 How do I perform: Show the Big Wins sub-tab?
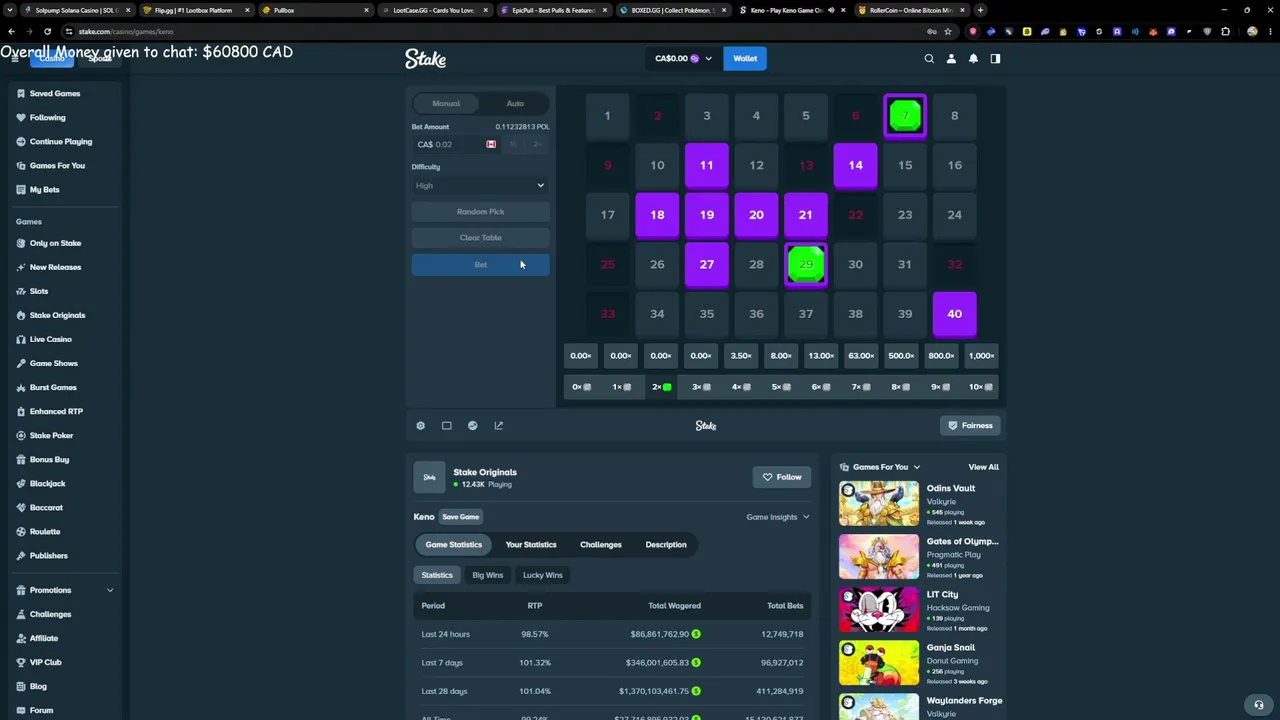(x=488, y=575)
